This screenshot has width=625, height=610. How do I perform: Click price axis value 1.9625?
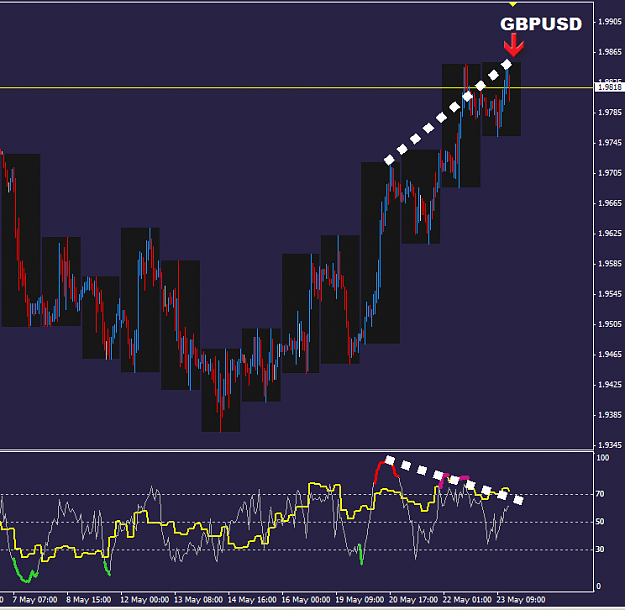pos(610,233)
